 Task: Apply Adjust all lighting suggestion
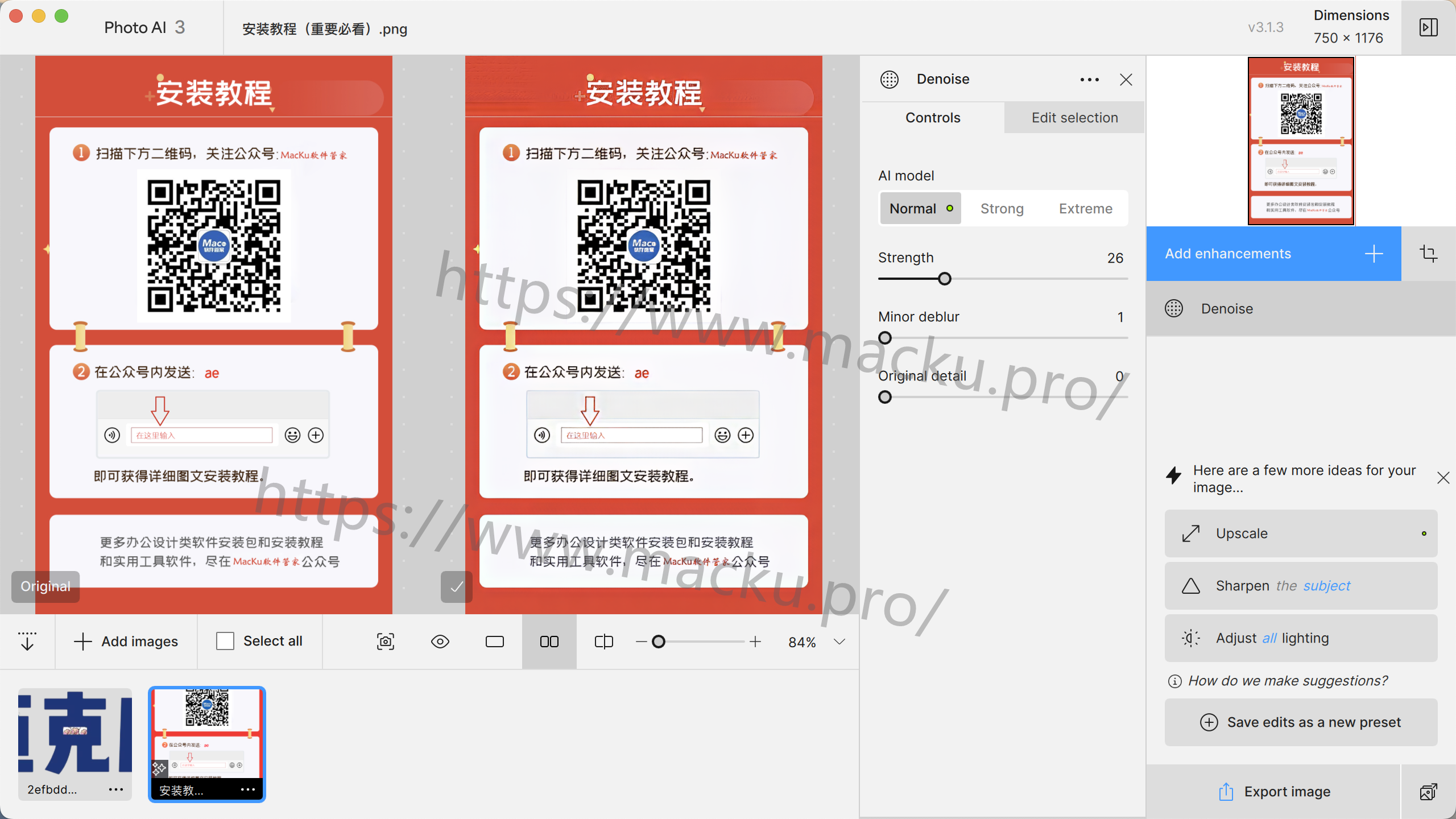tap(1301, 638)
